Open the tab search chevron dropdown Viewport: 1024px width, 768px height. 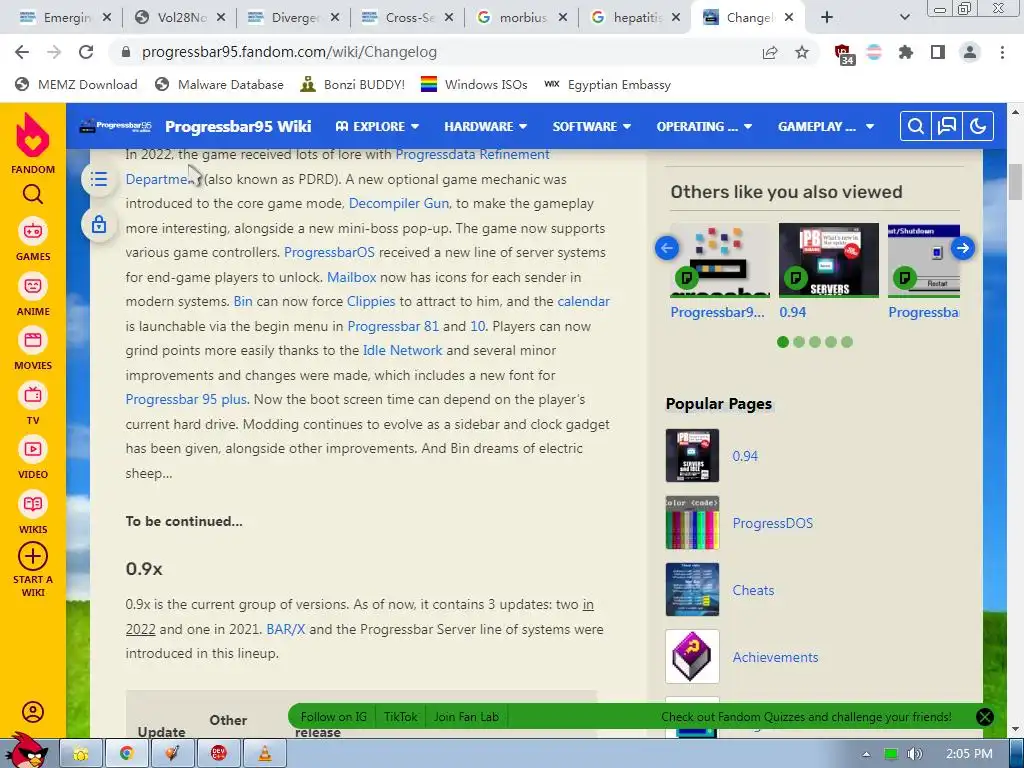coord(904,18)
